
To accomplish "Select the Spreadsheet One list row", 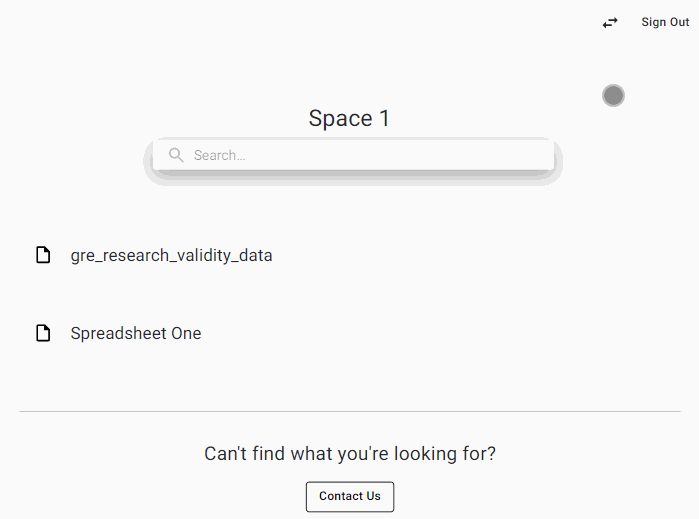I will point(400,333).
